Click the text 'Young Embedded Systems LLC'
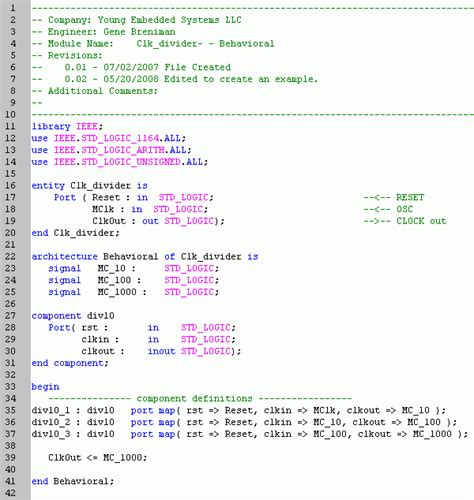Screen dimensions: 474x500 point(169,20)
